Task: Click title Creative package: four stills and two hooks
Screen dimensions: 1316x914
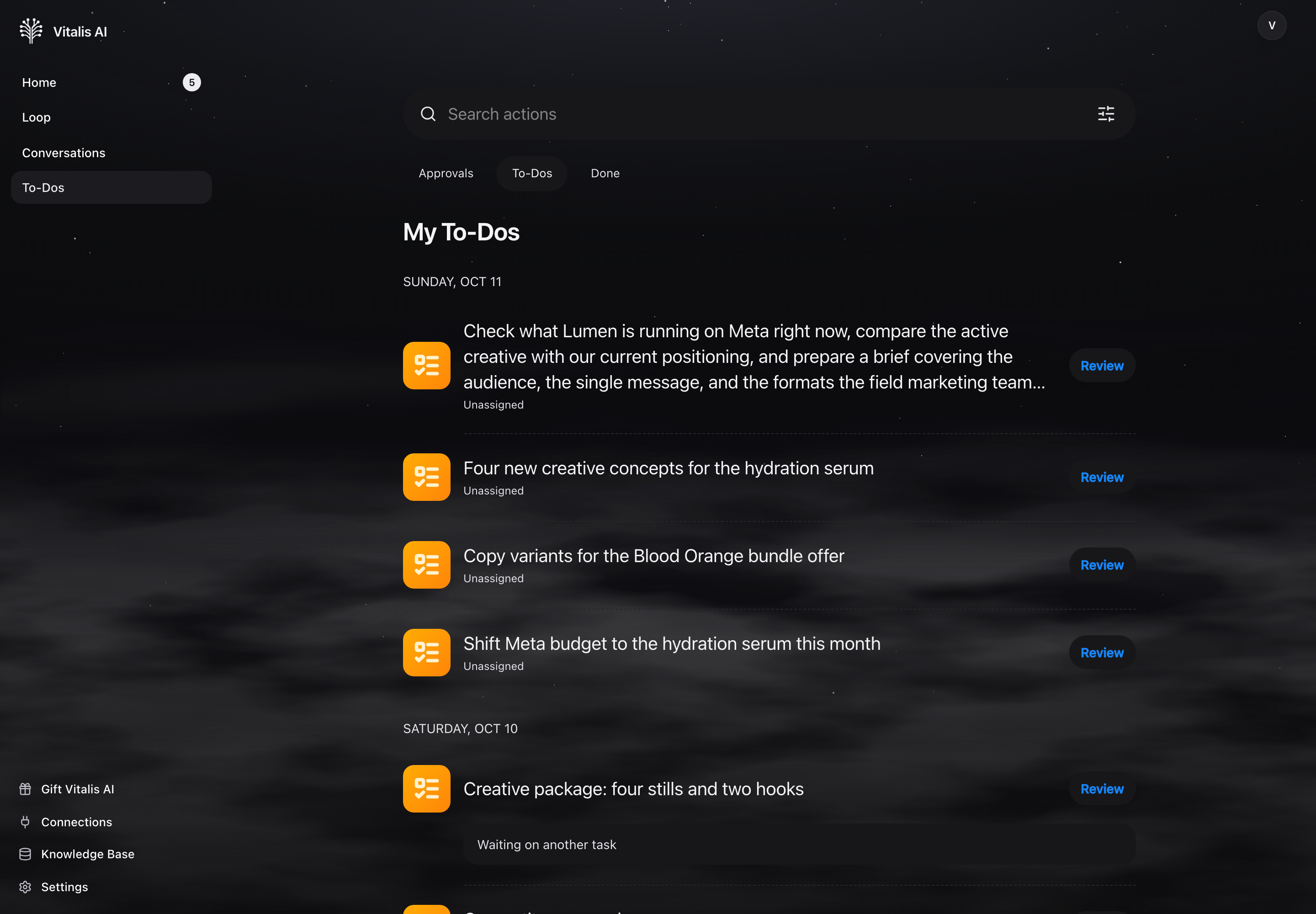Action: (x=633, y=789)
